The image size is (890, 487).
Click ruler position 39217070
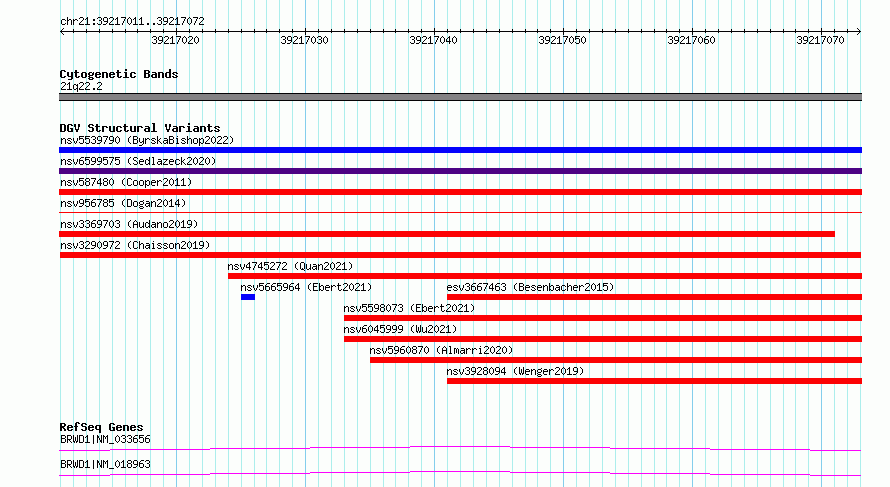(820, 40)
